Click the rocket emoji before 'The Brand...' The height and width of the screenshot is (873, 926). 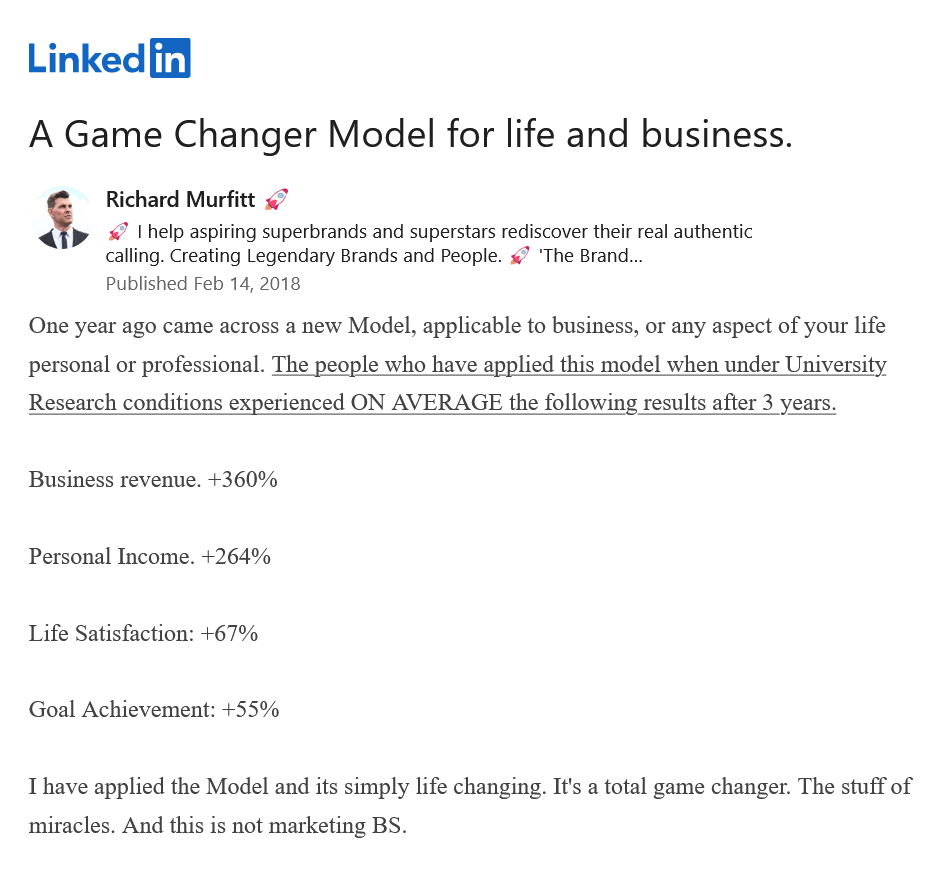519,256
